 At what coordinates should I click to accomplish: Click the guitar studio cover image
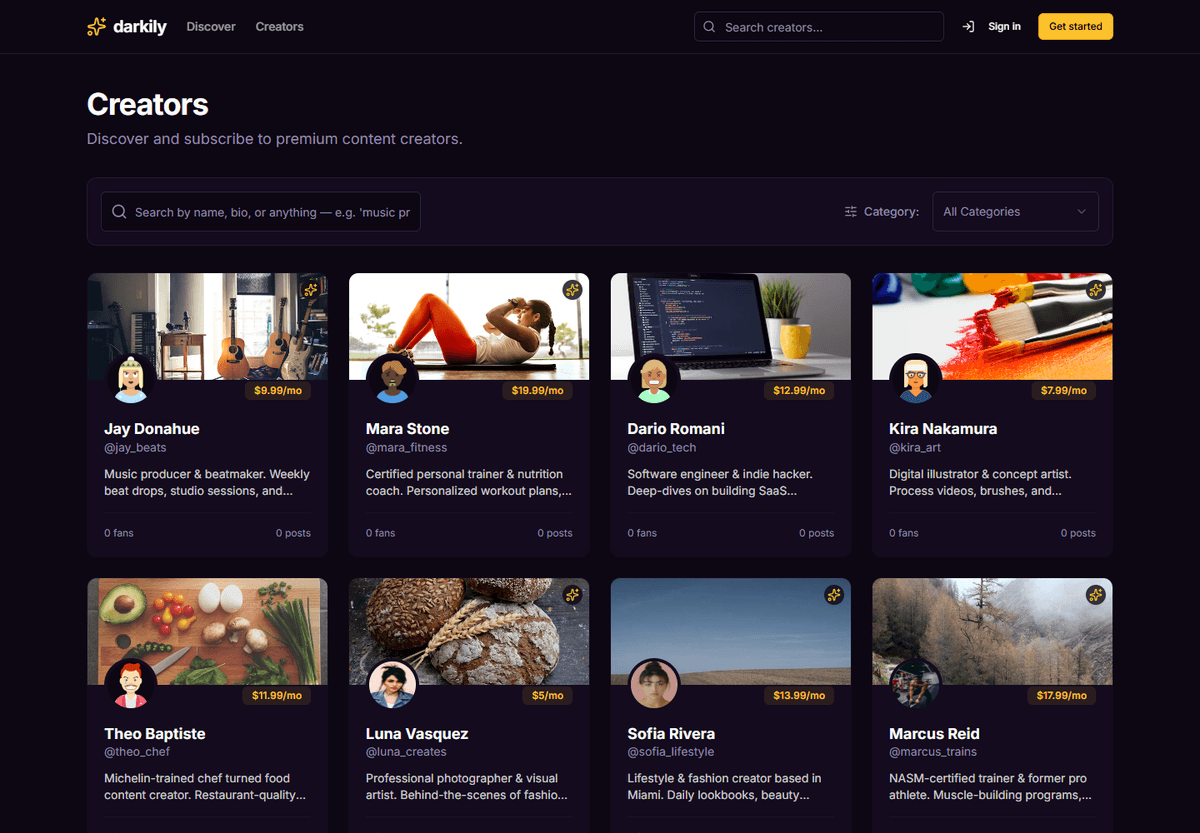tap(207, 326)
